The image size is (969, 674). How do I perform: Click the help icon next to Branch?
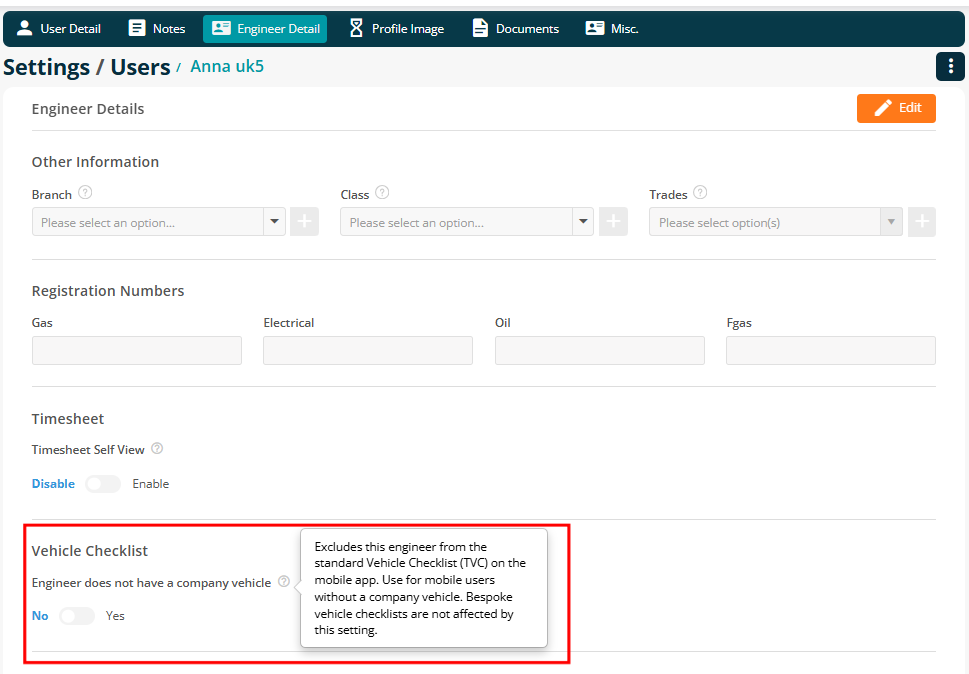[85, 193]
